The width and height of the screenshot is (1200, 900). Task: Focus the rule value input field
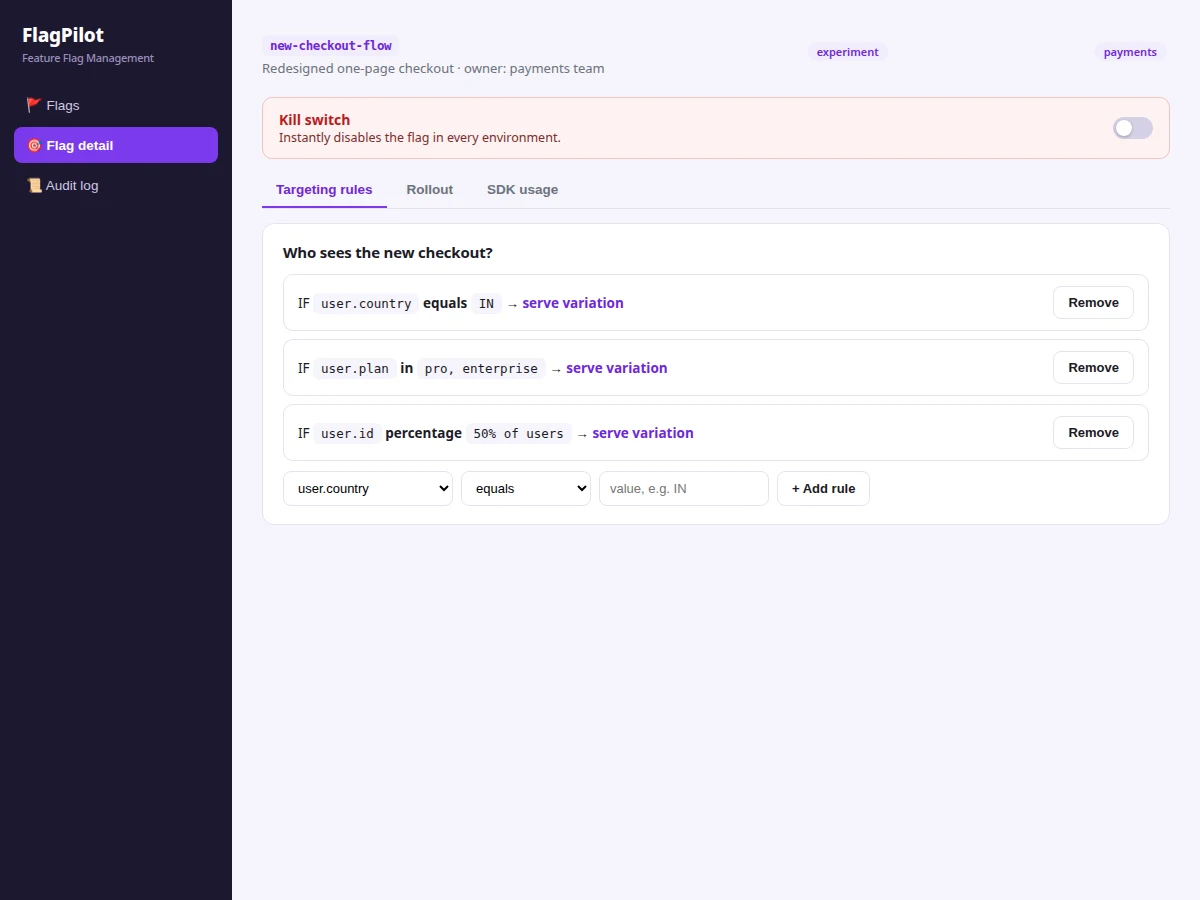click(684, 489)
